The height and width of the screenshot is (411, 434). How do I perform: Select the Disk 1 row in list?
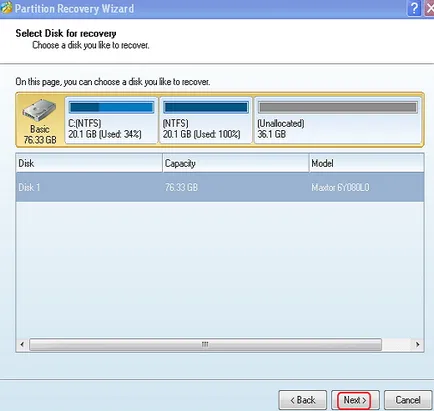click(220, 187)
